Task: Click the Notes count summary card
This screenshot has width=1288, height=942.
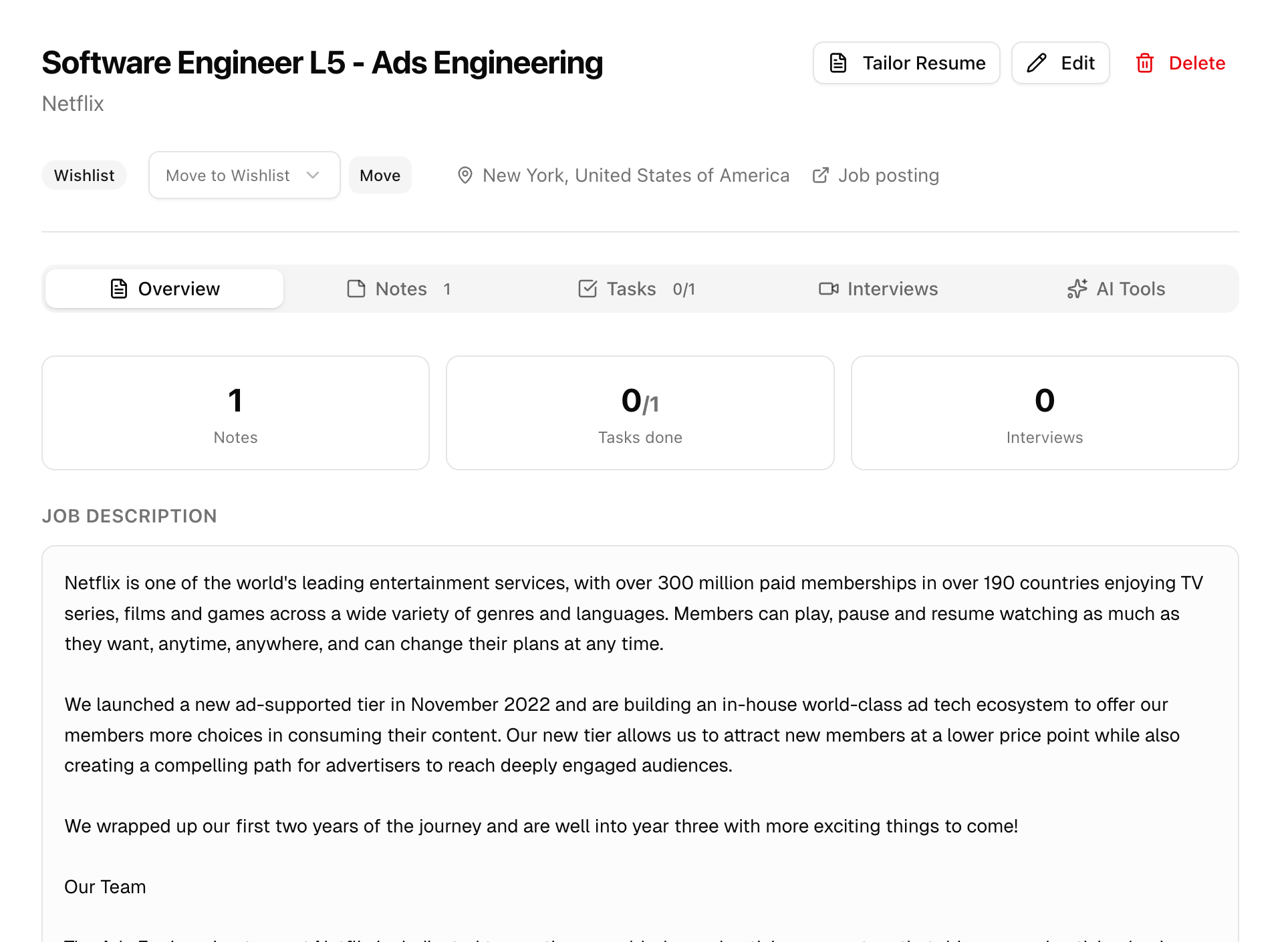Action: pyautogui.click(x=235, y=413)
